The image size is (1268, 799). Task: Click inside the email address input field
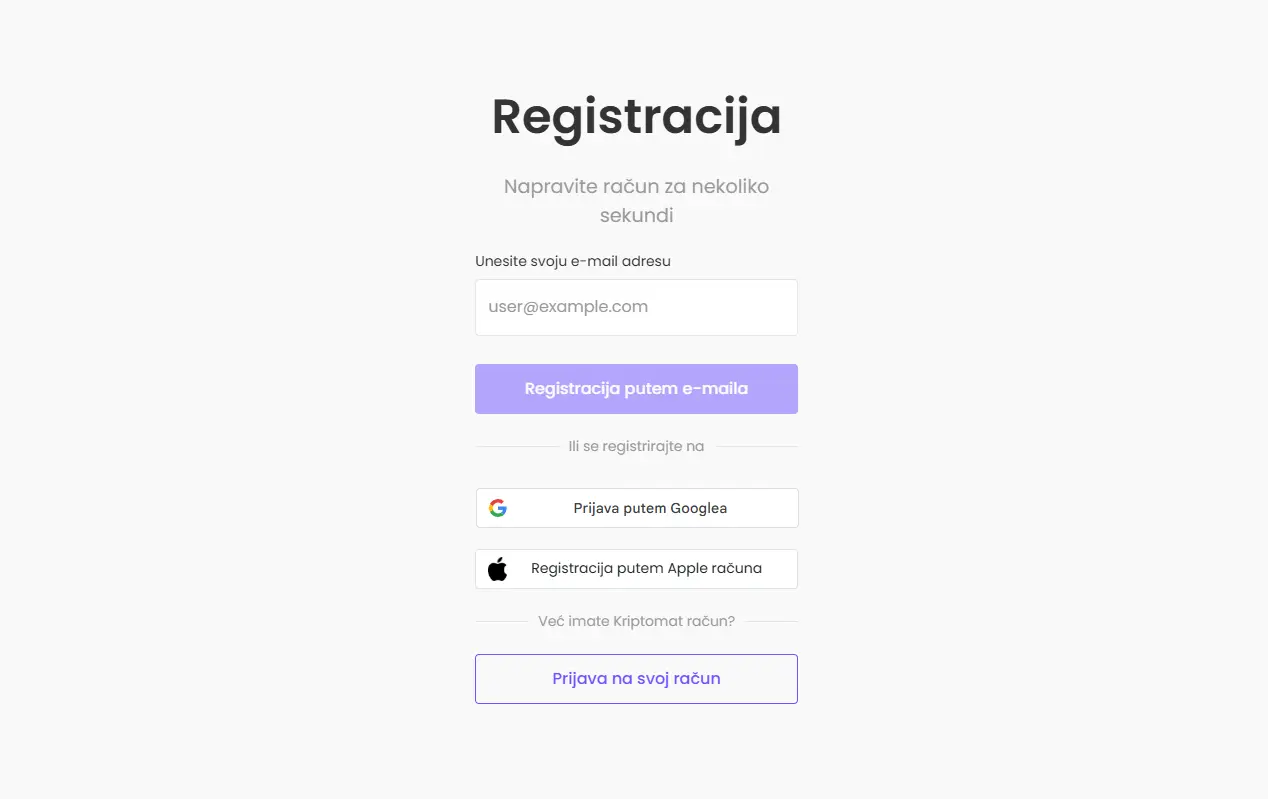(636, 307)
